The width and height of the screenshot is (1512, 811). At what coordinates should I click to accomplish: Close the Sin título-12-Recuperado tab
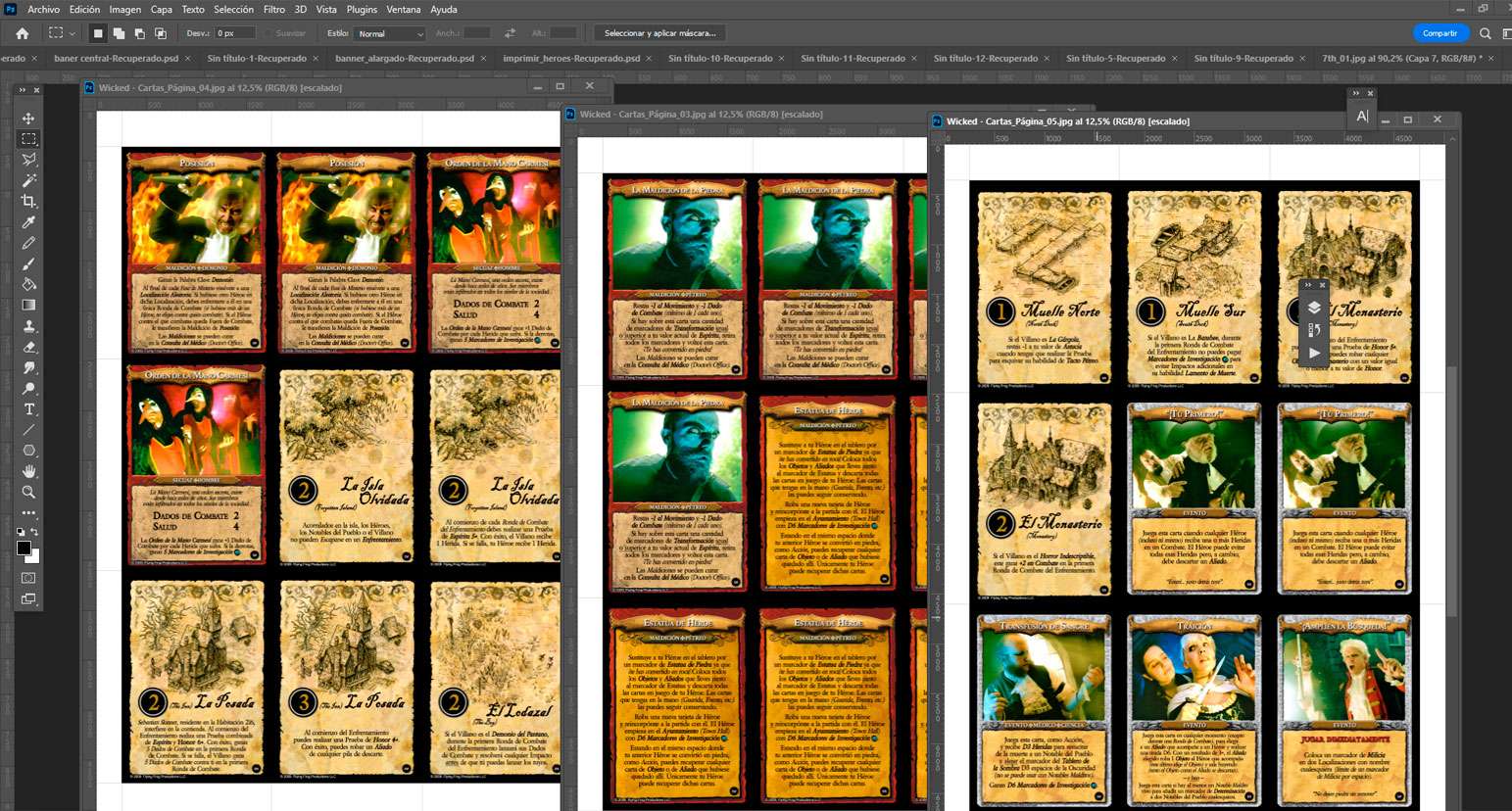1049,59
